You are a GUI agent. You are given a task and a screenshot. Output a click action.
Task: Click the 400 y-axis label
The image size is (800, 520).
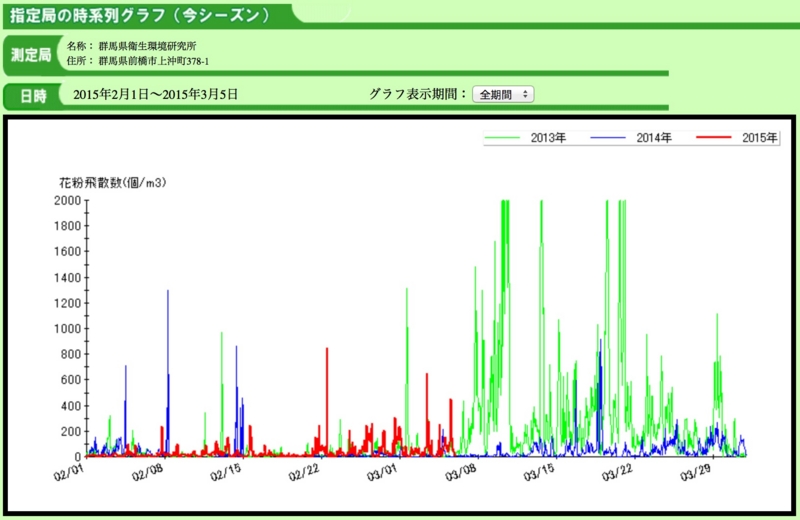(x=71, y=406)
